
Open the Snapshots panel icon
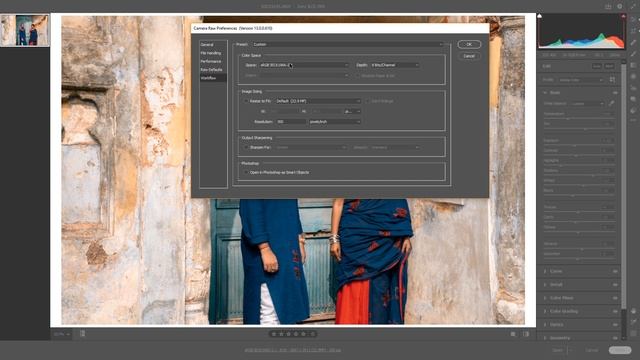(633, 99)
